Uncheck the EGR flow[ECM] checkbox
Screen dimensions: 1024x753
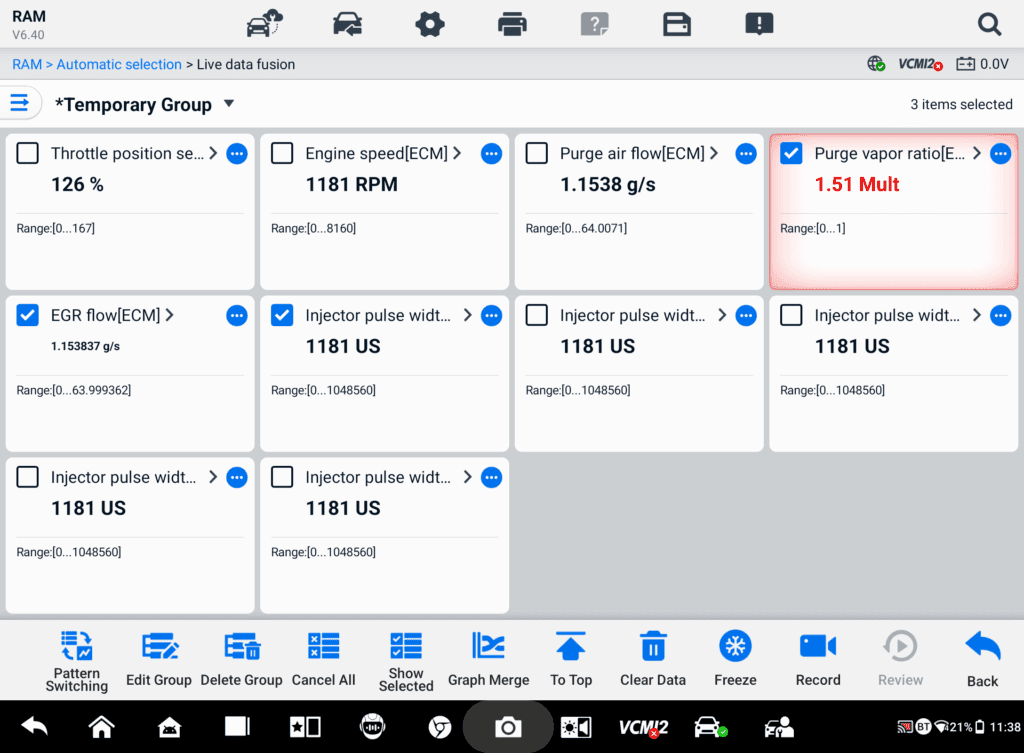(28, 315)
